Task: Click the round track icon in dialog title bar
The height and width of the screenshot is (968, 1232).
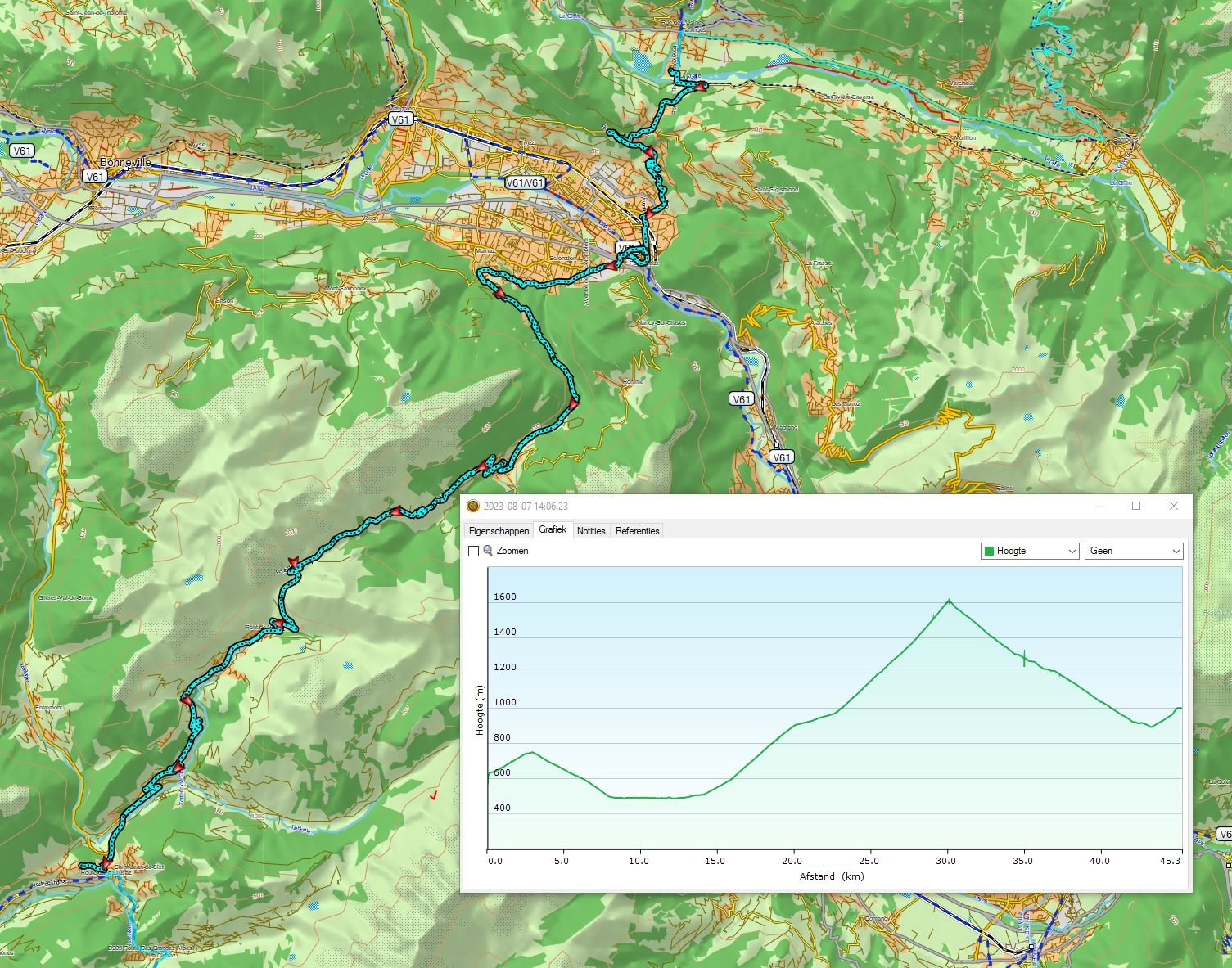Action: coord(472,507)
